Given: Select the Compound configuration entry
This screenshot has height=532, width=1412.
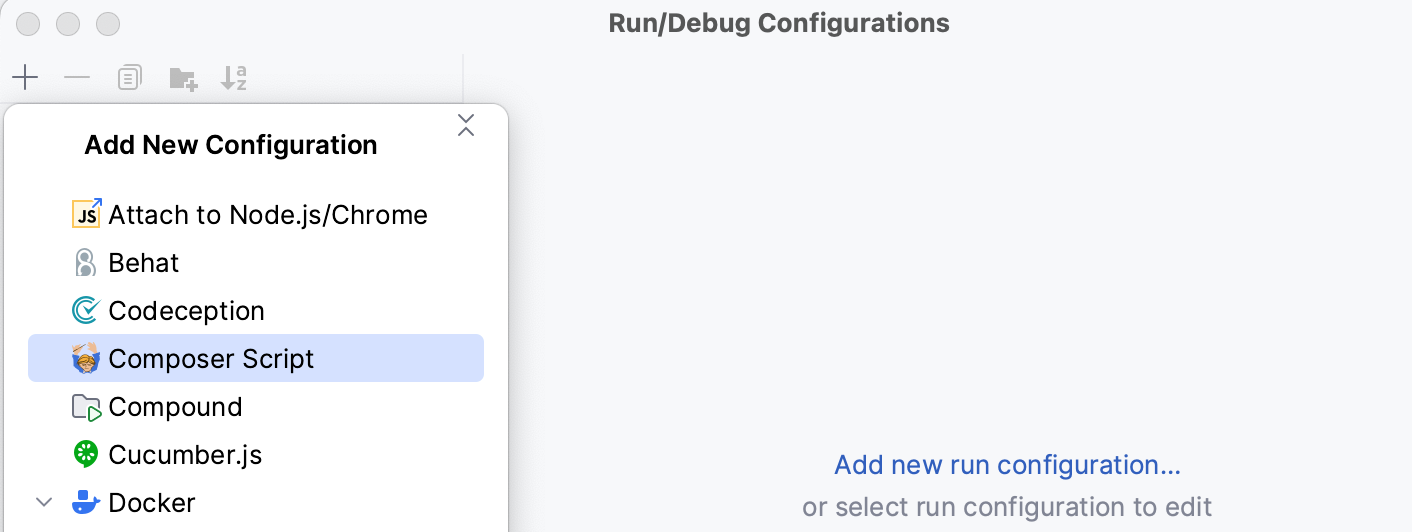Looking at the screenshot, I should click(175, 407).
